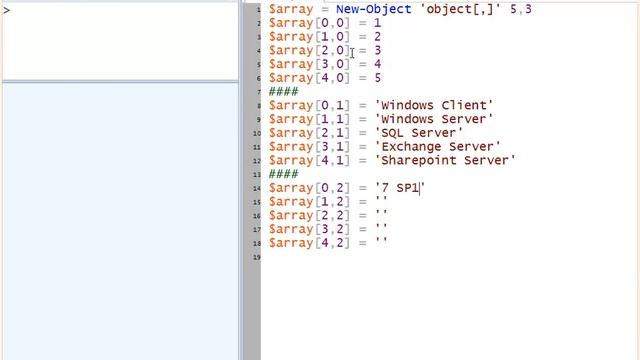
Task: Click the code line "$array = New-Object 'object[,]' 5,3"
Action: pos(400,9)
